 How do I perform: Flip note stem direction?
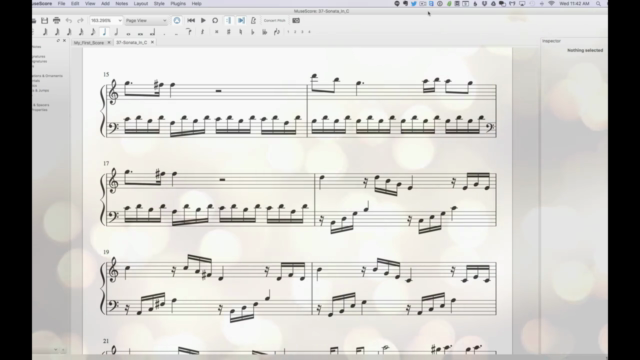(277, 32)
